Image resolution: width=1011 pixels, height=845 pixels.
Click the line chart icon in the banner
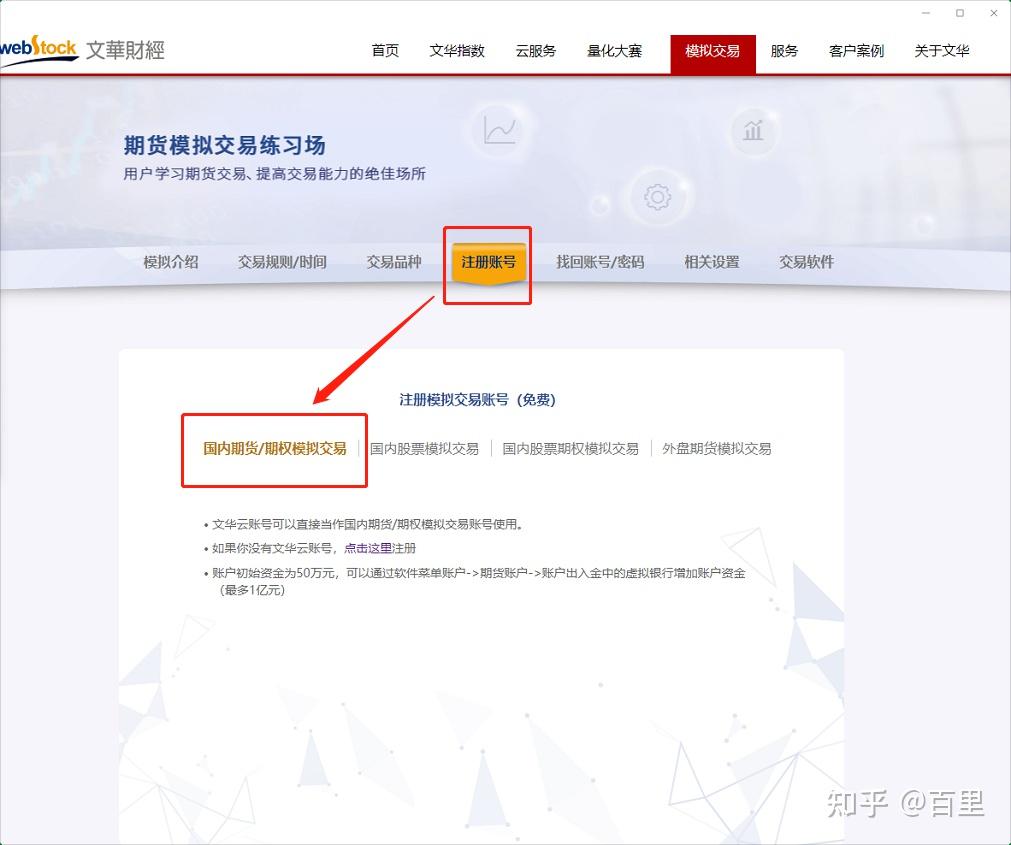tap(501, 128)
